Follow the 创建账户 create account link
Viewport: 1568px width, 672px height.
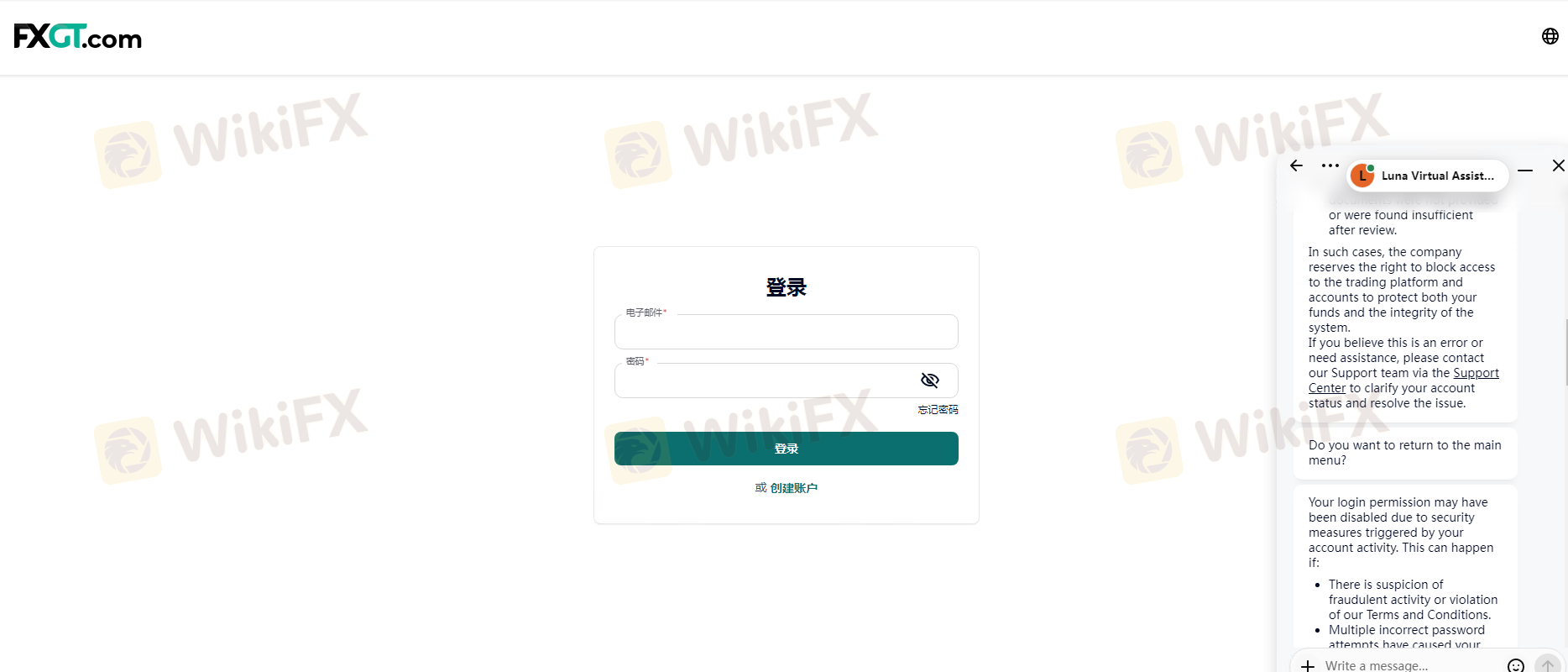793,488
